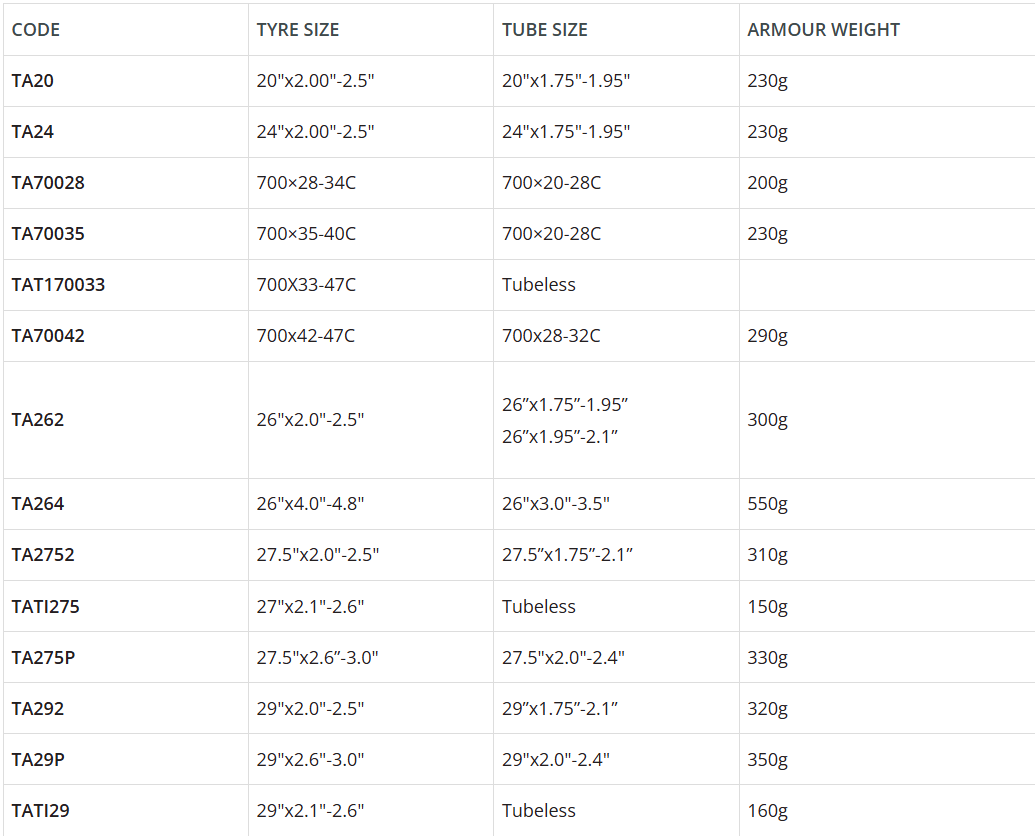Screen dimensions: 1035x836
Task: Click the ARMOUR WEIGHT column header
Action: [823, 30]
